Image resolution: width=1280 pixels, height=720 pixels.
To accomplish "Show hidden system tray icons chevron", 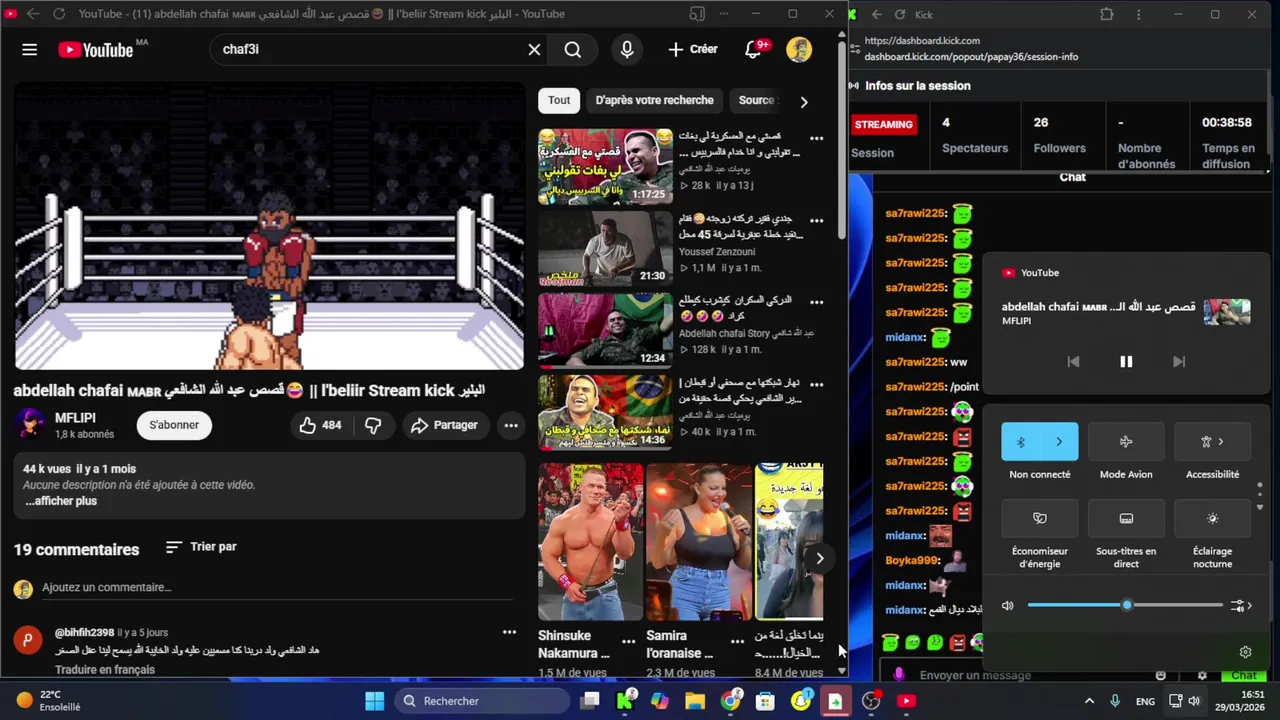I will [1089, 701].
